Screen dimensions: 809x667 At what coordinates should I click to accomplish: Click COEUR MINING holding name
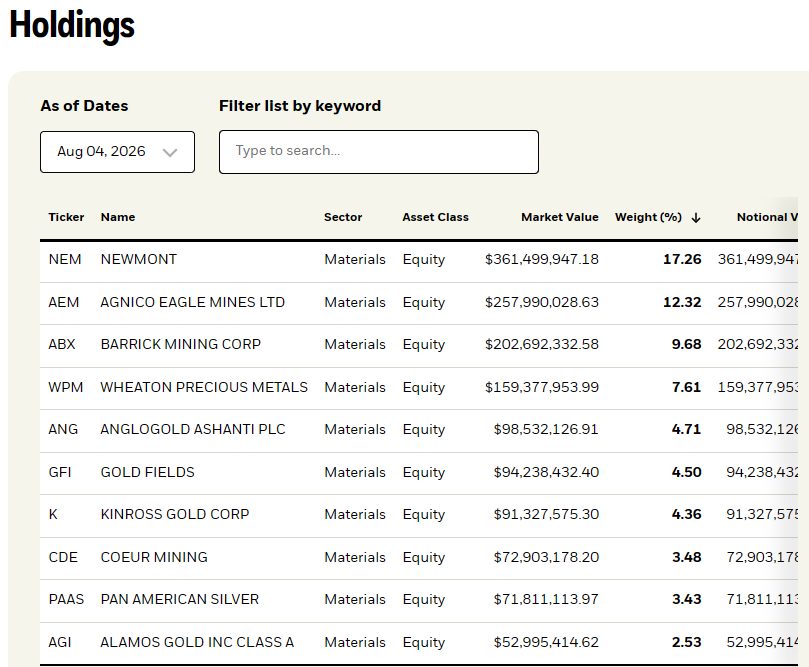[x=154, y=557]
